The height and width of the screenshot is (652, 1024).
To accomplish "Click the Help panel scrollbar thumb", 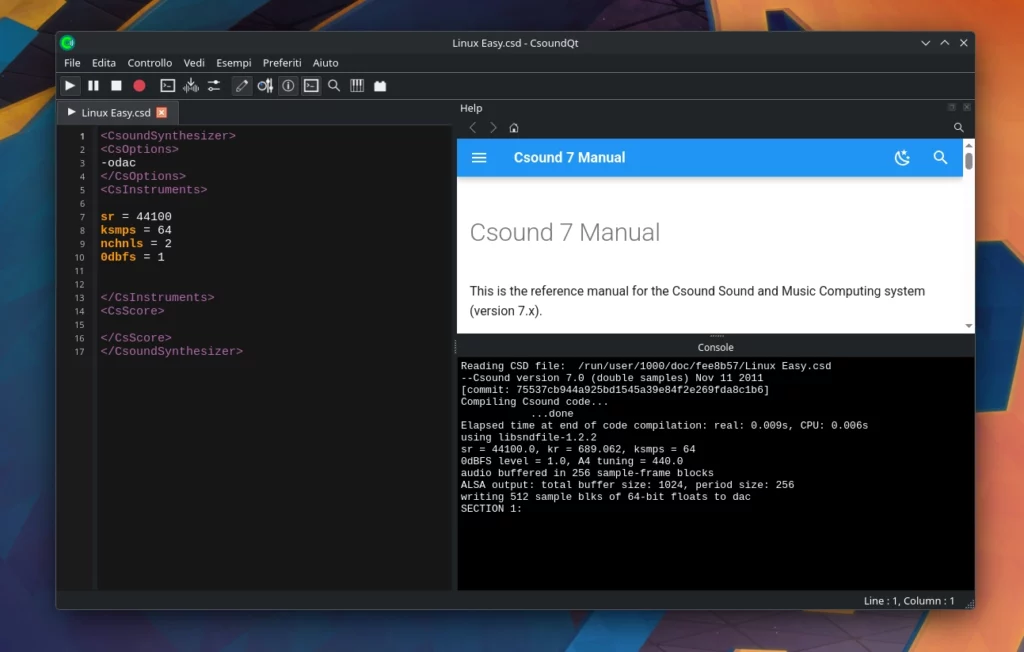I will pyautogui.click(x=968, y=161).
